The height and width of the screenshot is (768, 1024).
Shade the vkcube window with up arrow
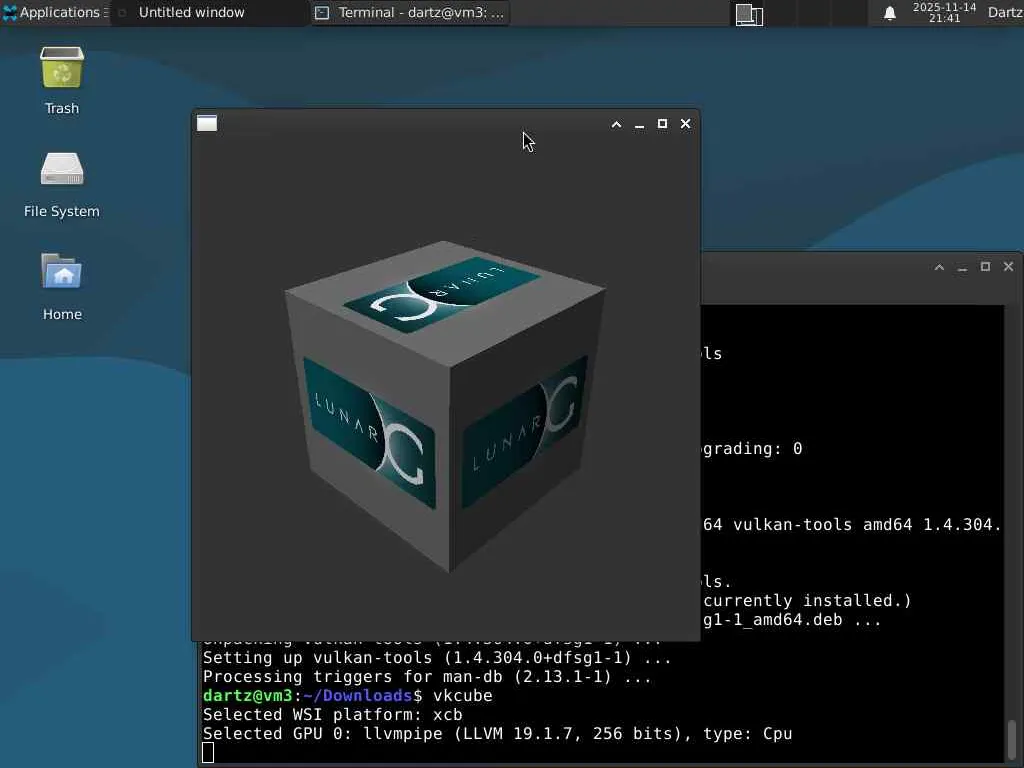(x=616, y=124)
